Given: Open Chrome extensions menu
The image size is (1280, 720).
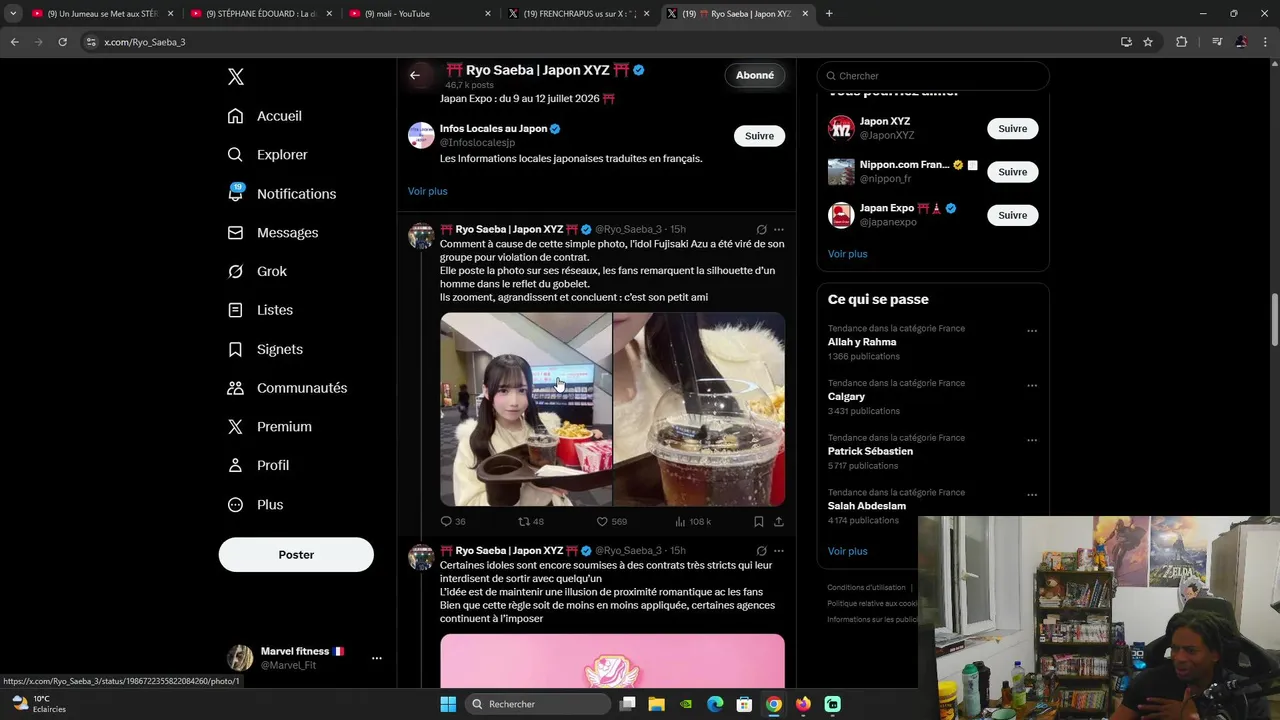Looking at the screenshot, I should pos(1181,42).
